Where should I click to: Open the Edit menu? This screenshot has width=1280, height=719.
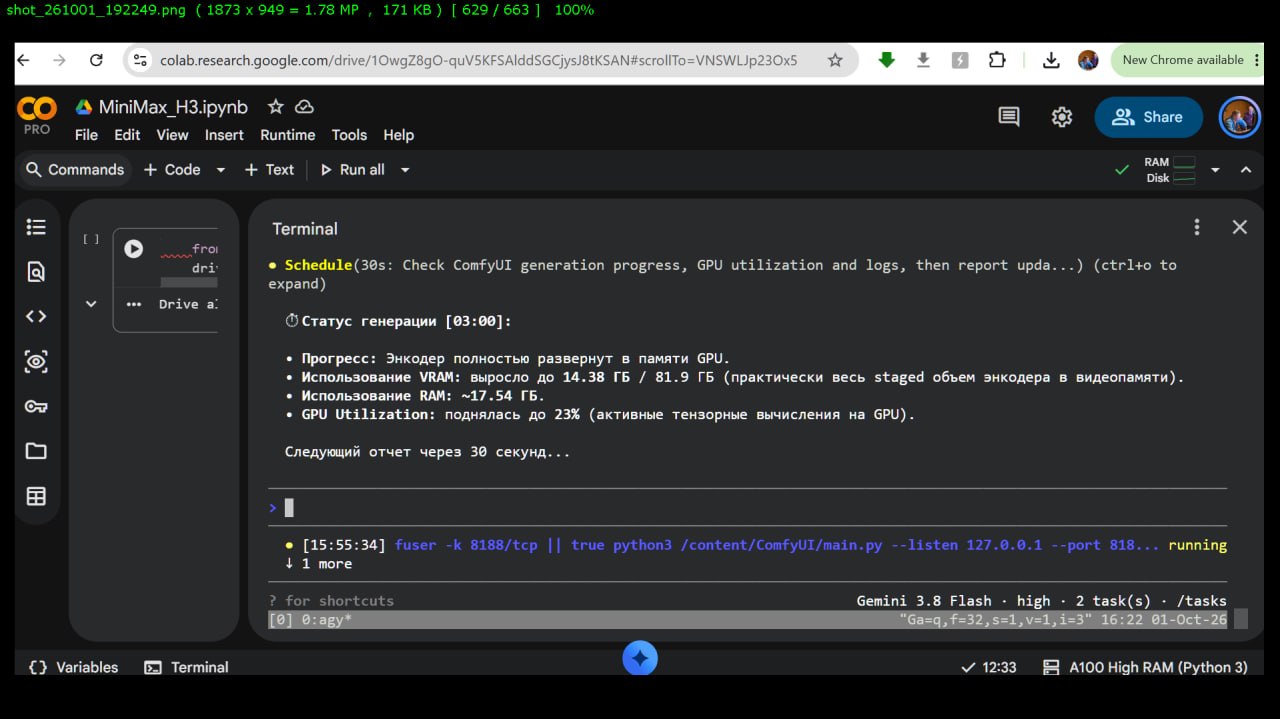127,135
